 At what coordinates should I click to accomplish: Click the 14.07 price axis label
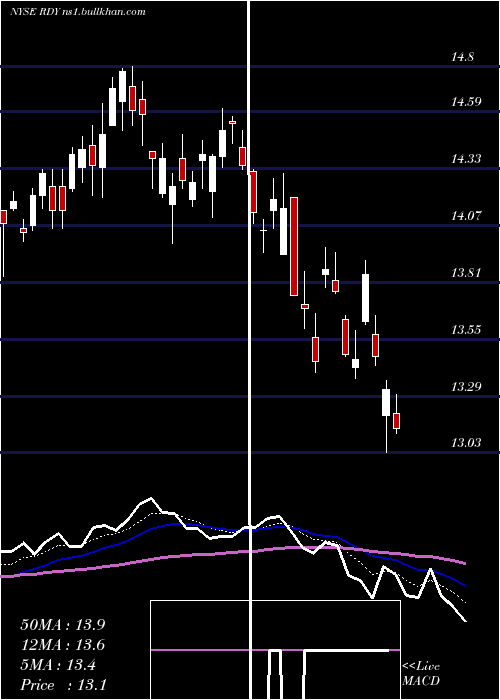466,216
